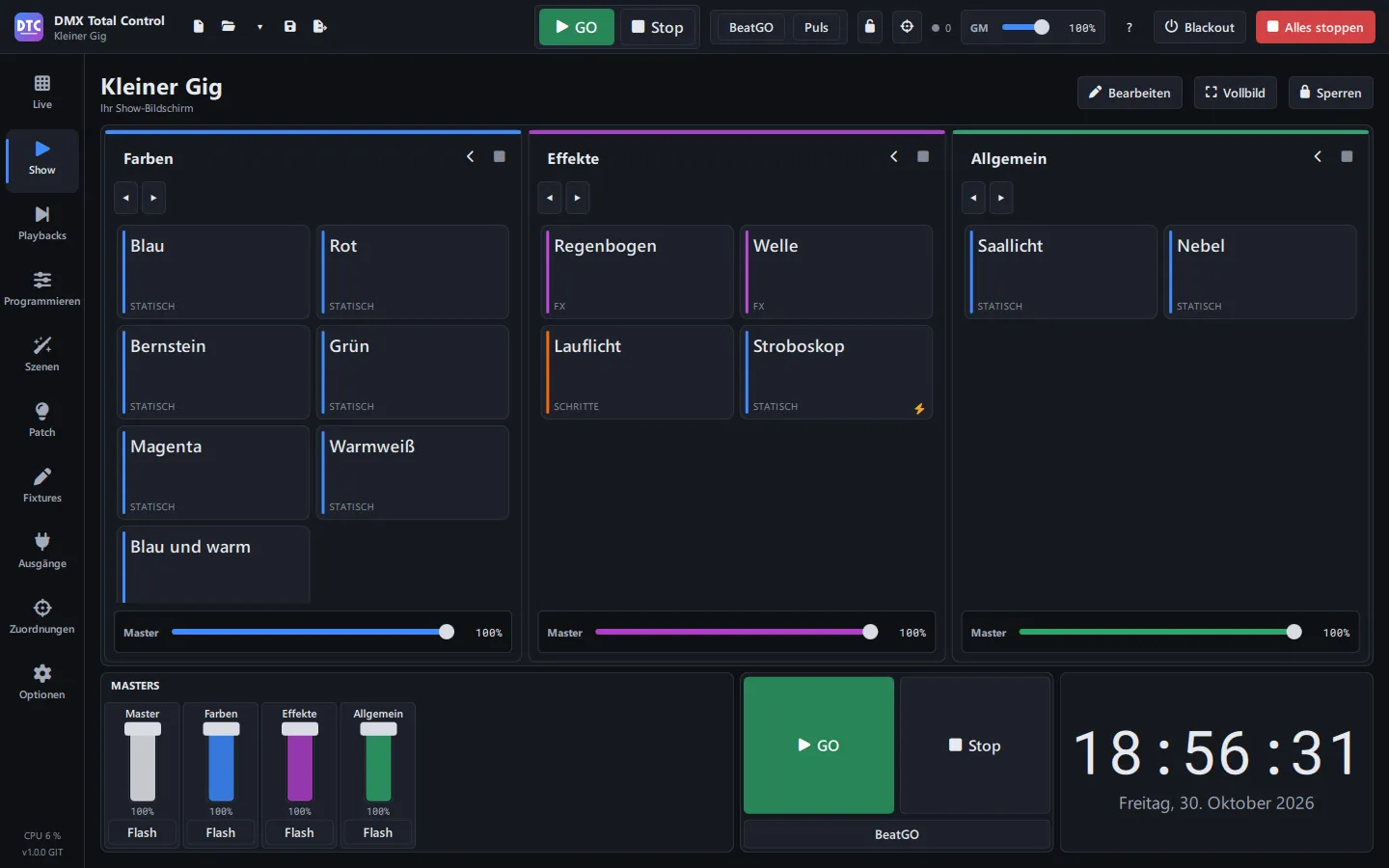Viewport: 1389px width, 868px height.
Task: Open Programmieren in the sidebar
Action: point(42,289)
